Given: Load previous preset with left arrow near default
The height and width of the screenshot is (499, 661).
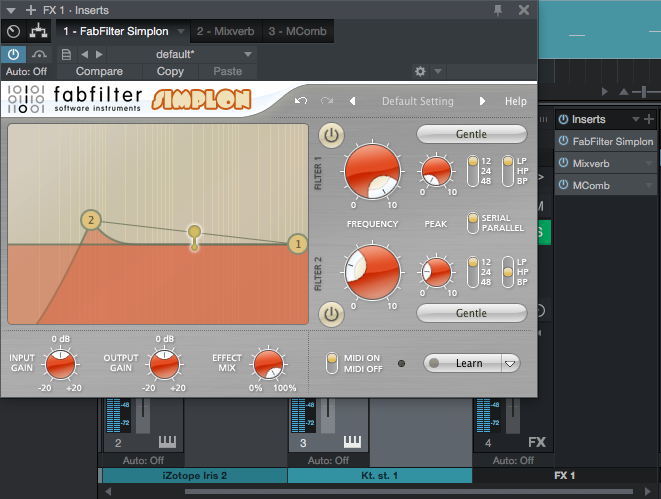Looking at the screenshot, I should click(85, 54).
